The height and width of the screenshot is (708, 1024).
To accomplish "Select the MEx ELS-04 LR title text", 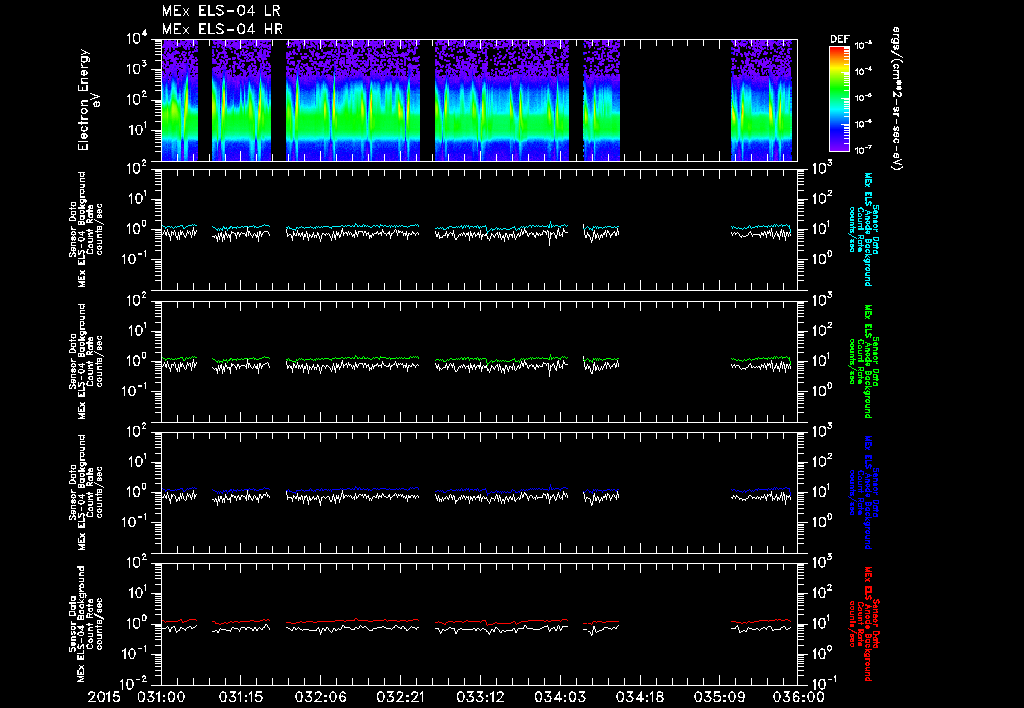I will coord(221,11).
